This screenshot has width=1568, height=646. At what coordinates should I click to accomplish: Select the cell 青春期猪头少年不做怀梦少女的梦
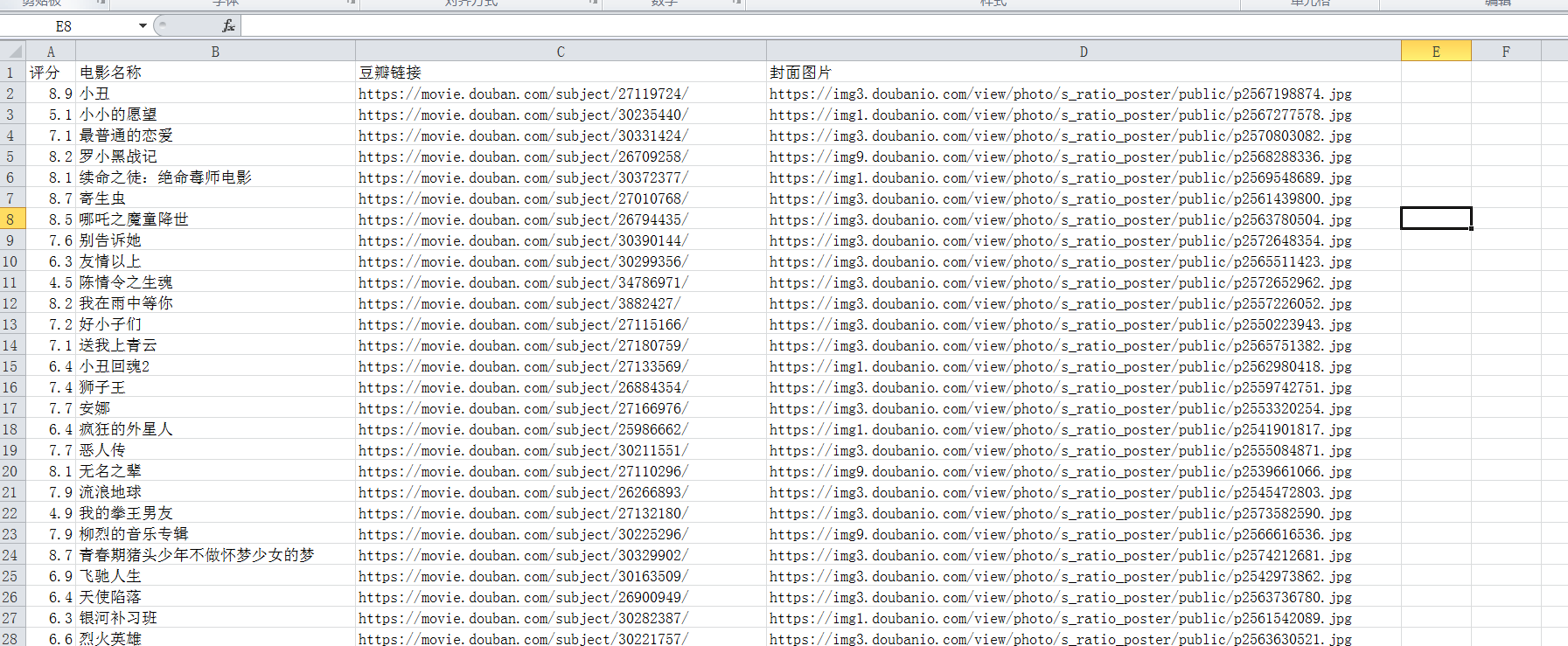215,555
